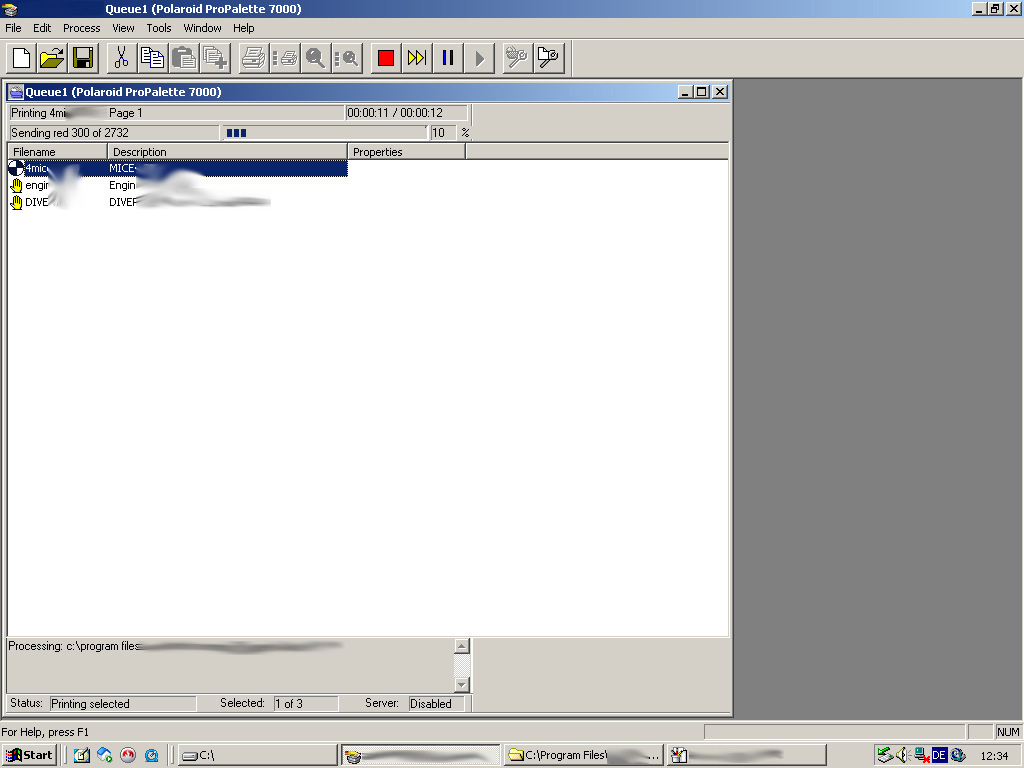Copy the selected job with the toolbar icon

pos(153,58)
